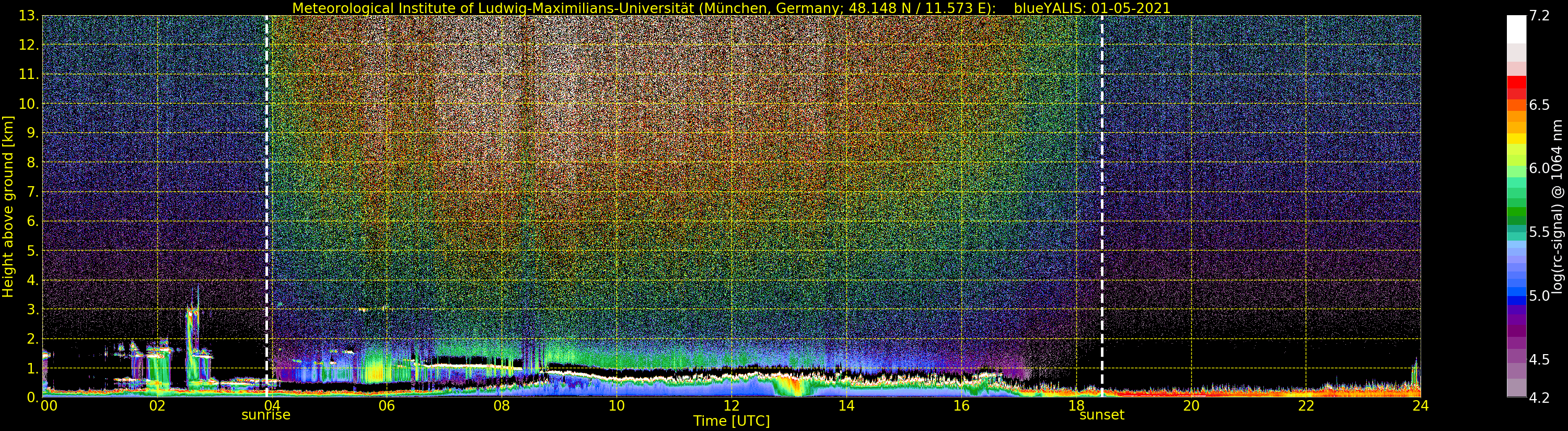
Task: Click the colorbar value '5.0'
Action: [x=1539, y=296]
